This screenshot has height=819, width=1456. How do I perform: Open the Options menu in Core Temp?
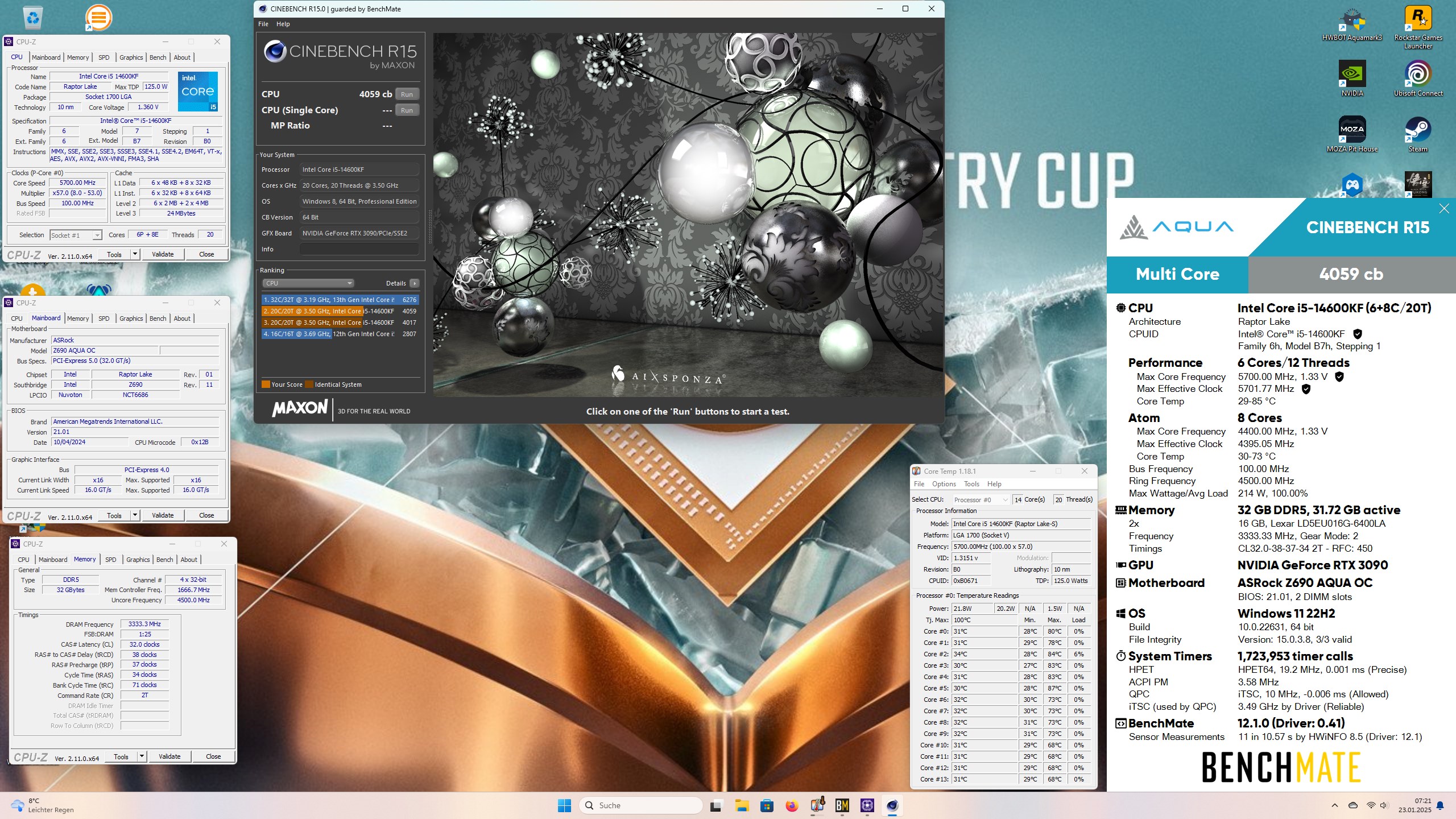[x=944, y=484]
